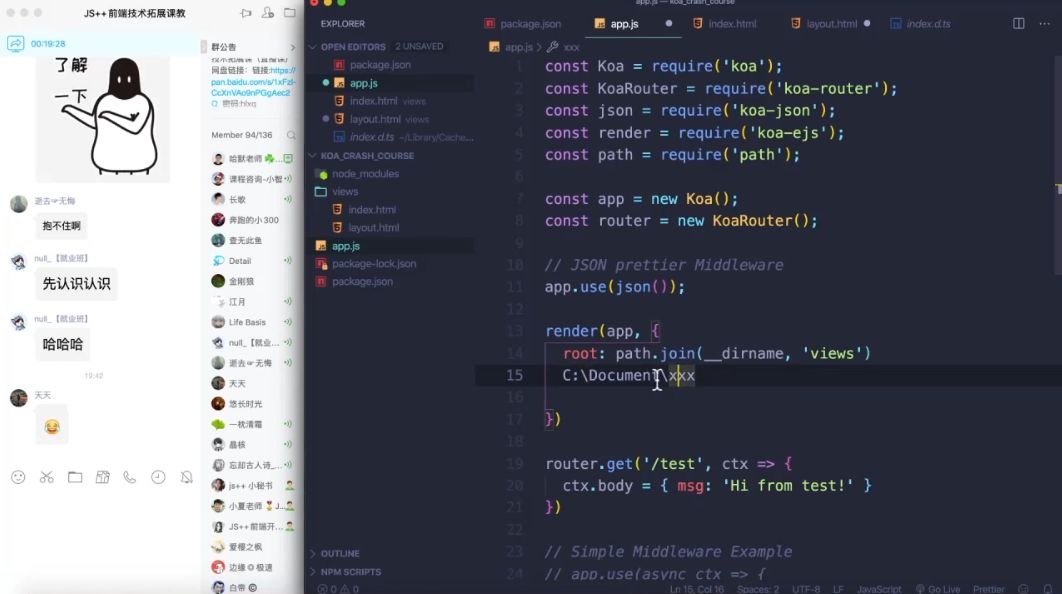Toggle the mute notifications bell icon
The image size is (1062, 594).
pyautogui.click(x=186, y=477)
